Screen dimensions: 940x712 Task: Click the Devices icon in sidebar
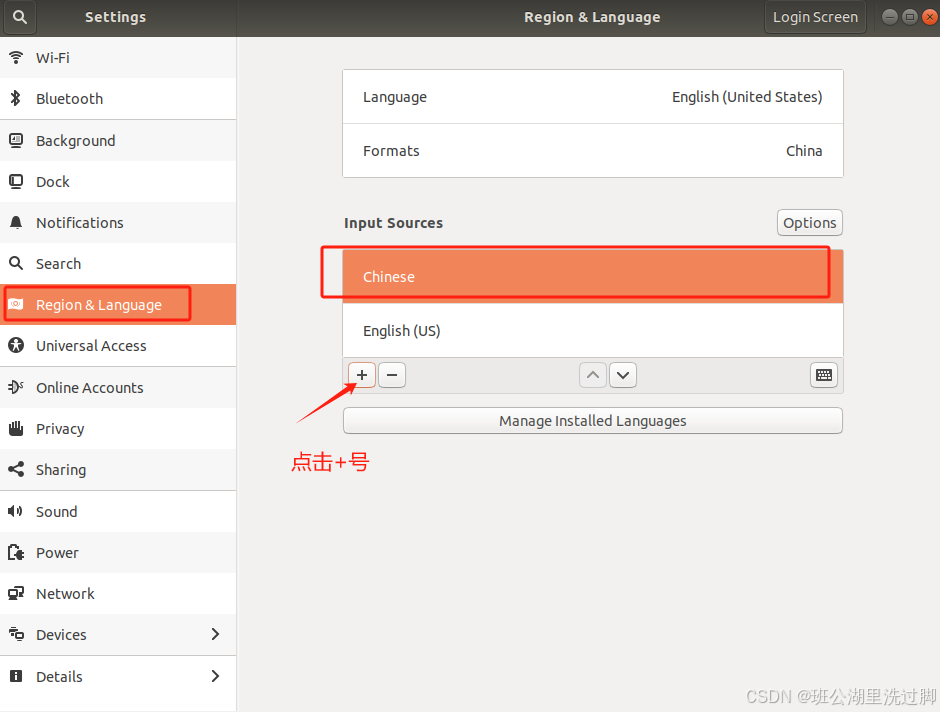click(16, 634)
